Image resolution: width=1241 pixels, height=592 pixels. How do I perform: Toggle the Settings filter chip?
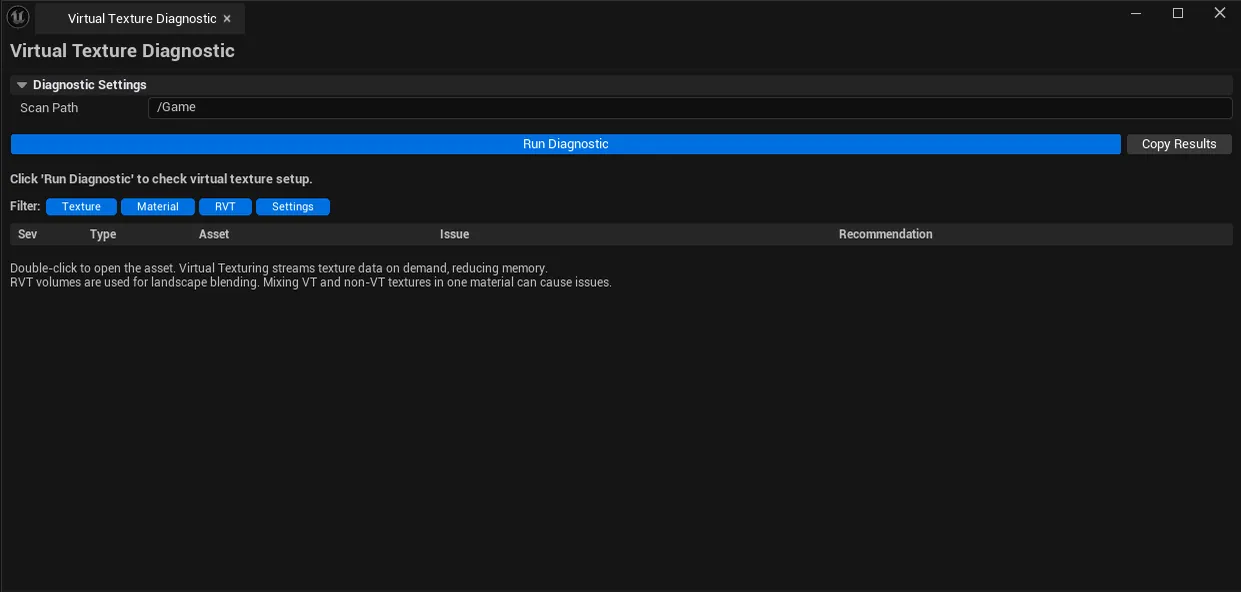tap(293, 207)
